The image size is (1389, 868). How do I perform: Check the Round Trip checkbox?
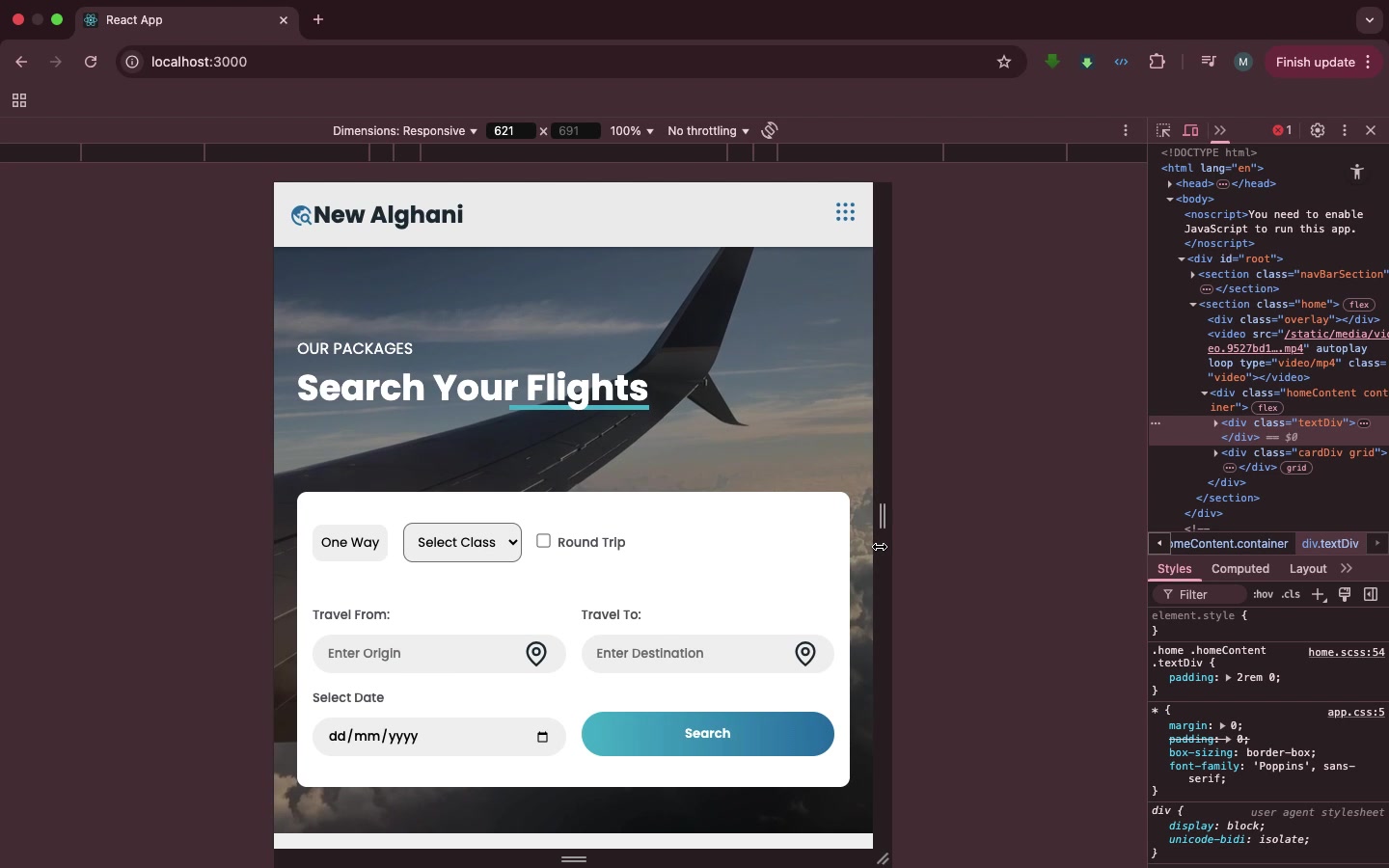click(x=544, y=541)
